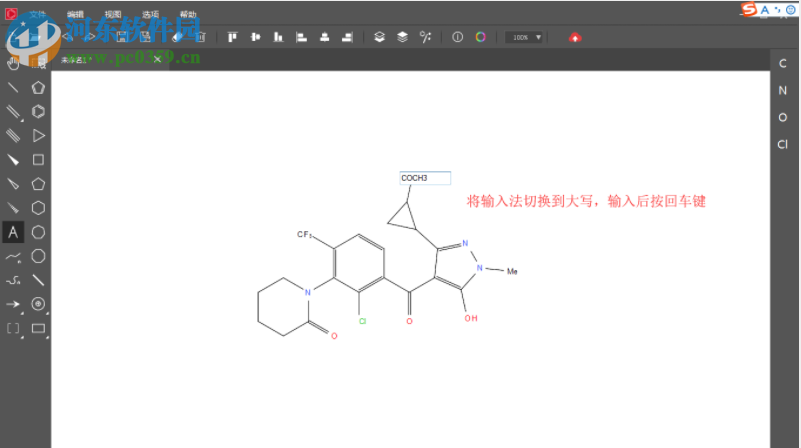Select the cyclohexane ring tool
801x448 pixels.
38,208
